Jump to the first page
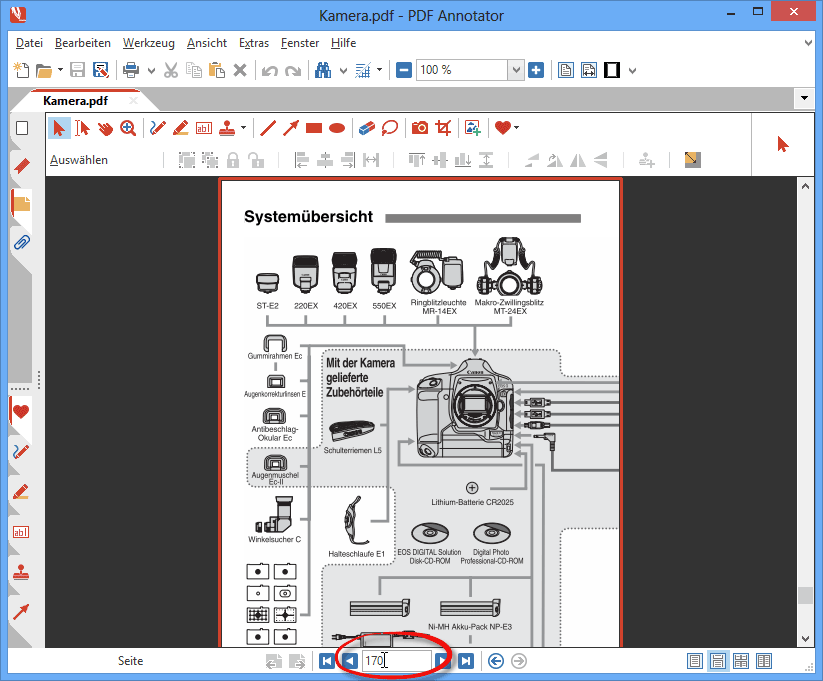This screenshot has width=823, height=681. pos(327,661)
